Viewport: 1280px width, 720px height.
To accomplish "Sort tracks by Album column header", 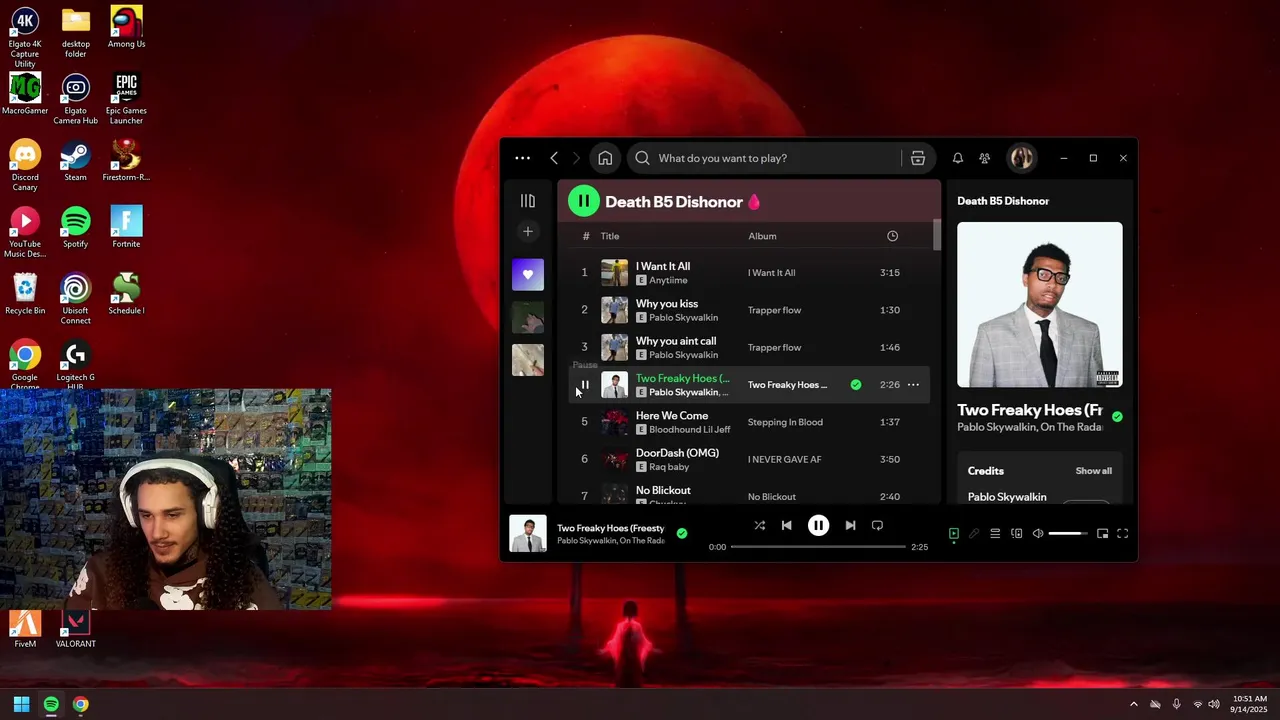I will click(762, 236).
